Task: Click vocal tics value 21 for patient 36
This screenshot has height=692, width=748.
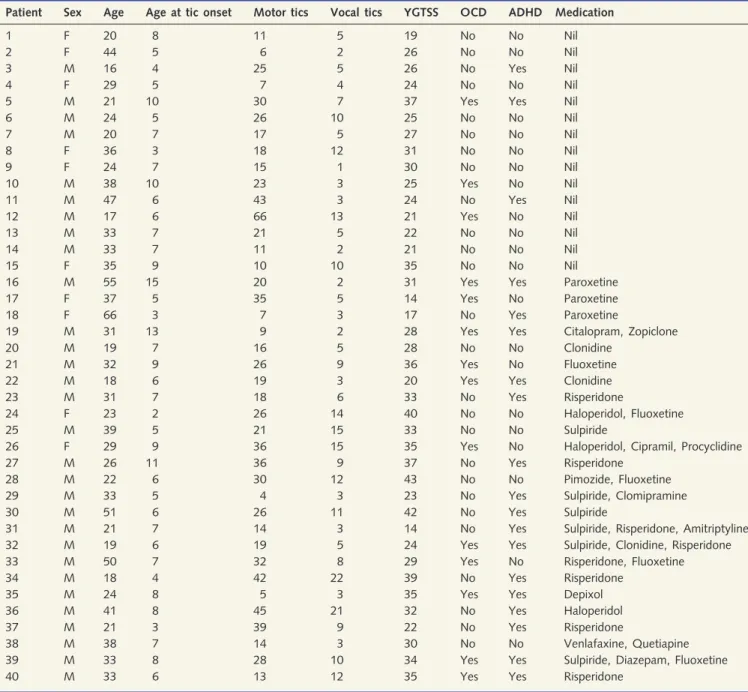Action: [x=337, y=611]
